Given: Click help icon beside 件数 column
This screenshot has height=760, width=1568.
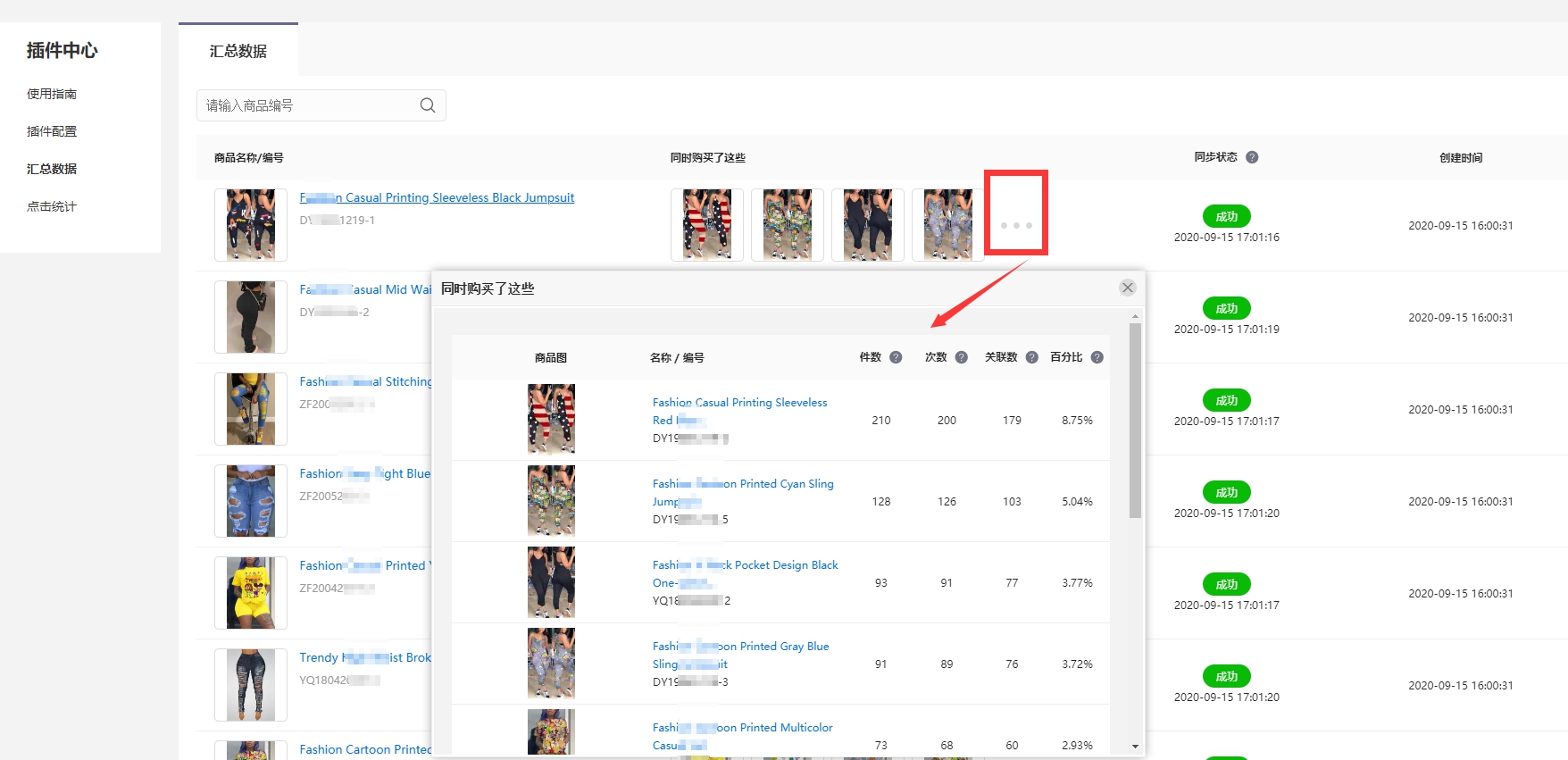Looking at the screenshot, I should pyautogui.click(x=896, y=357).
